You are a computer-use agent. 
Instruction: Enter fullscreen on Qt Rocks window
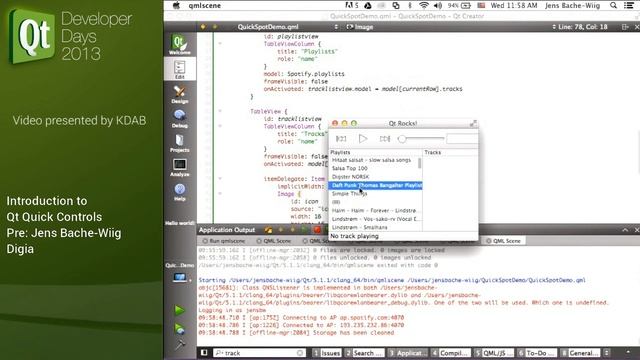(x=473, y=123)
